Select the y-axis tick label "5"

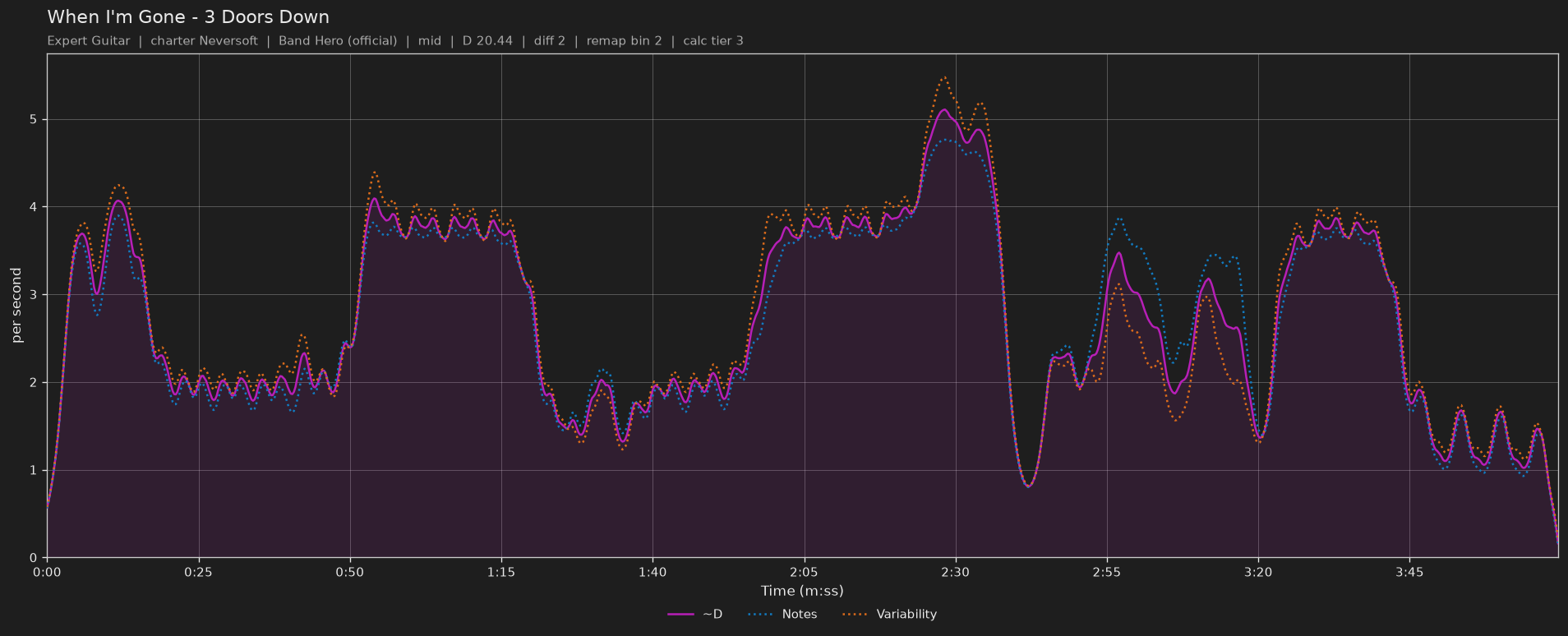pyautogui.click(x=34, y=120)
